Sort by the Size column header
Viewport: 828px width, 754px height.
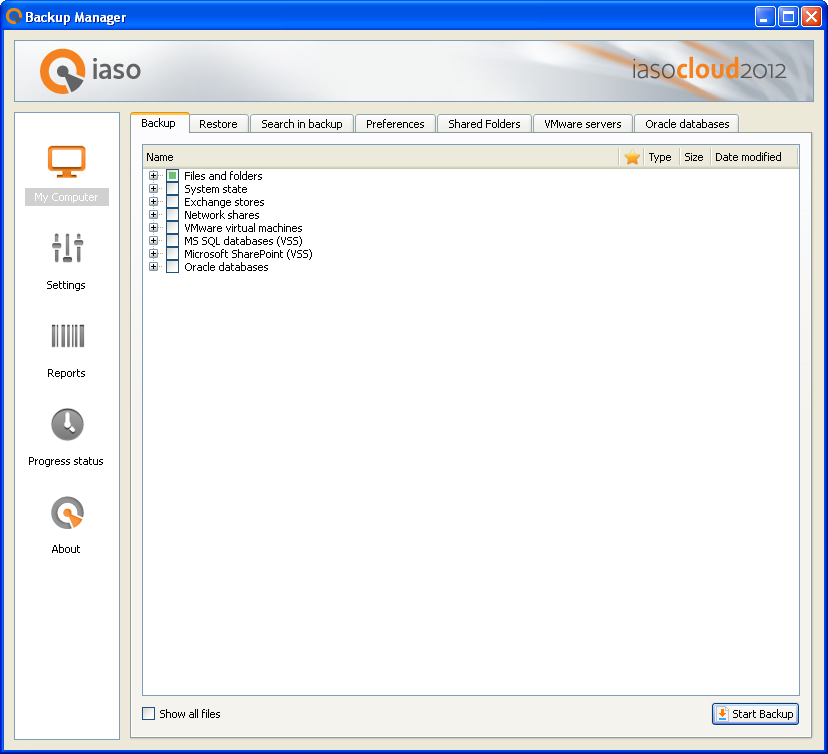point(694,157)
